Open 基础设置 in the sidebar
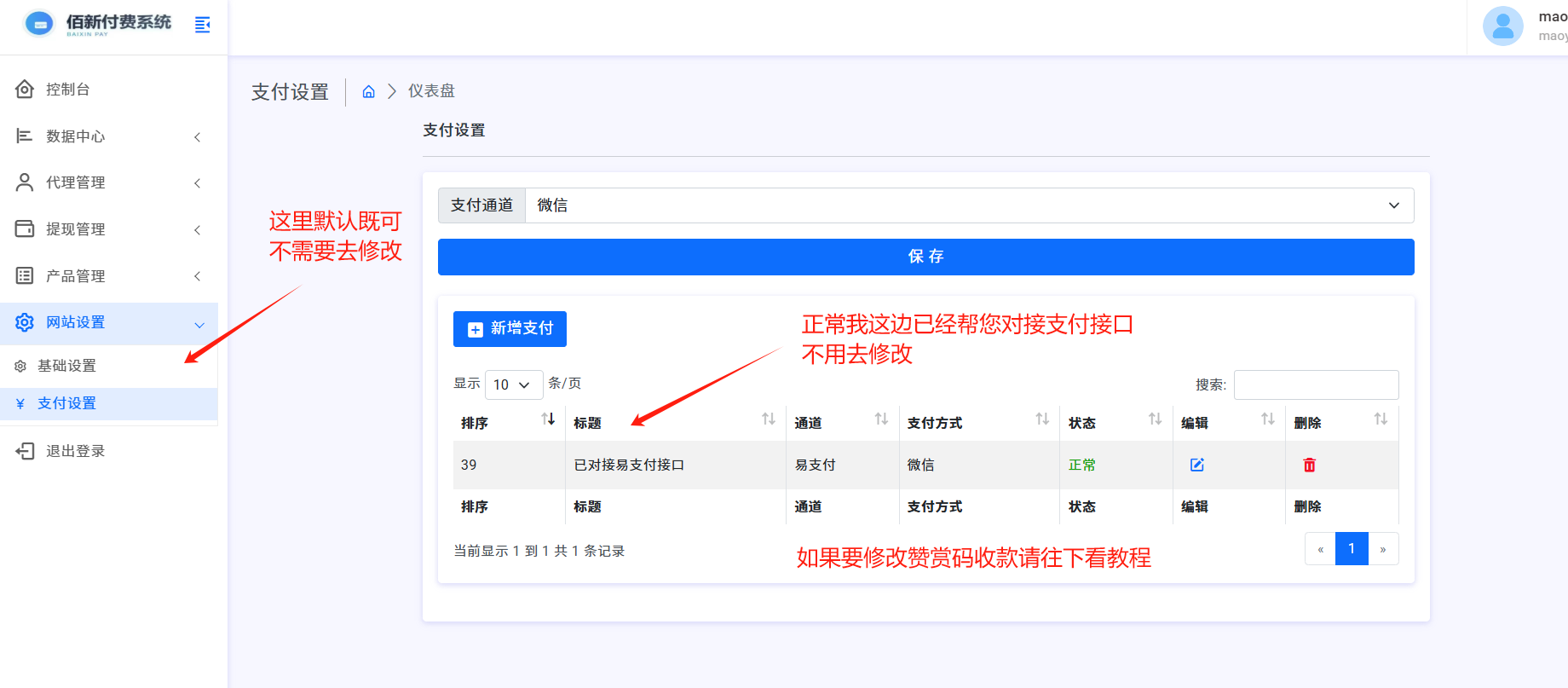Image resolution: width=1568 pixels, height=688 pixels. 66,366
